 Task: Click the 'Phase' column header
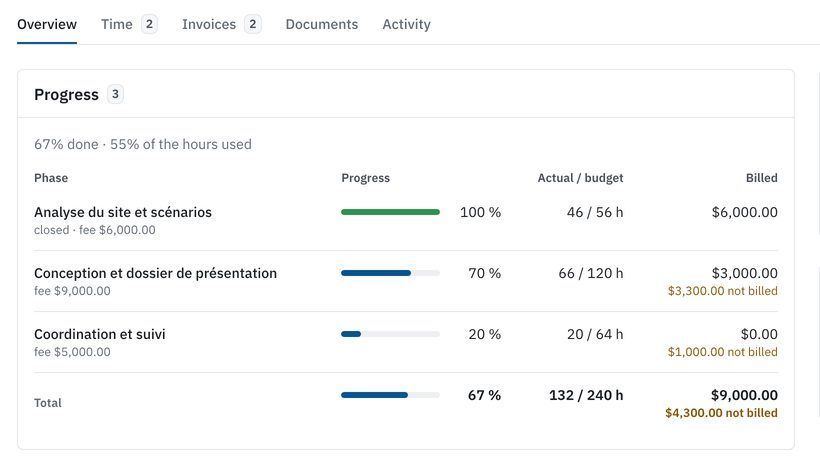[x=51, y=178]
